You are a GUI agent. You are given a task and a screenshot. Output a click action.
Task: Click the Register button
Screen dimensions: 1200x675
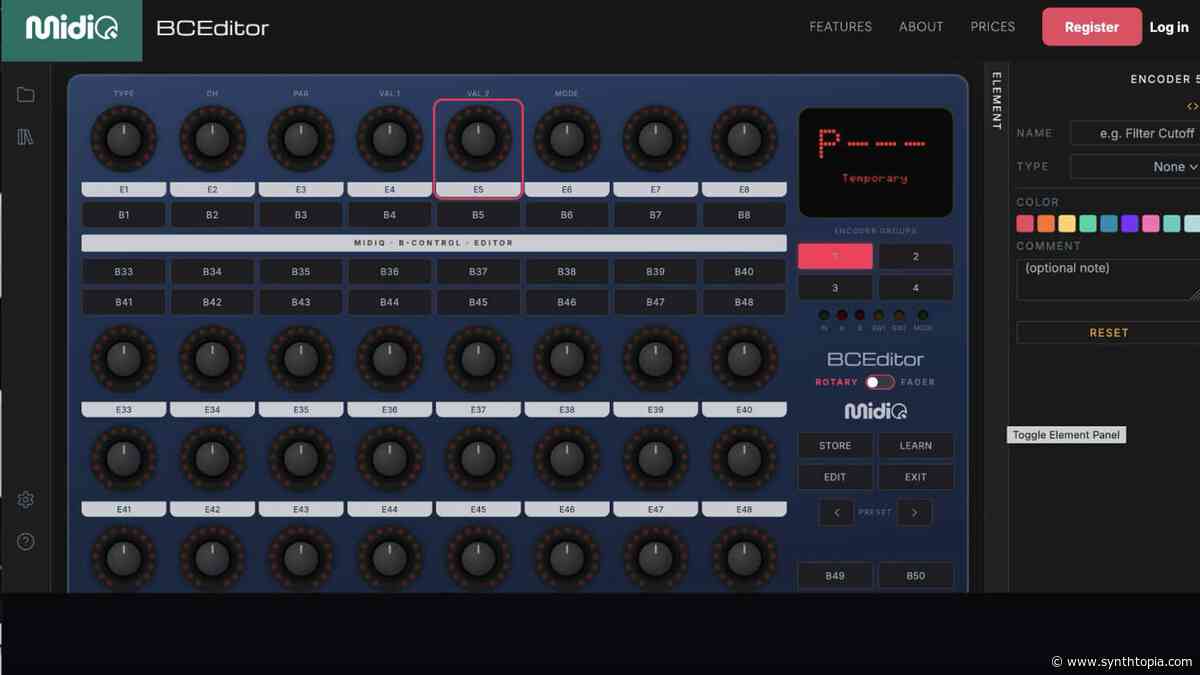pyautogui.click(x=1092, y=27)
